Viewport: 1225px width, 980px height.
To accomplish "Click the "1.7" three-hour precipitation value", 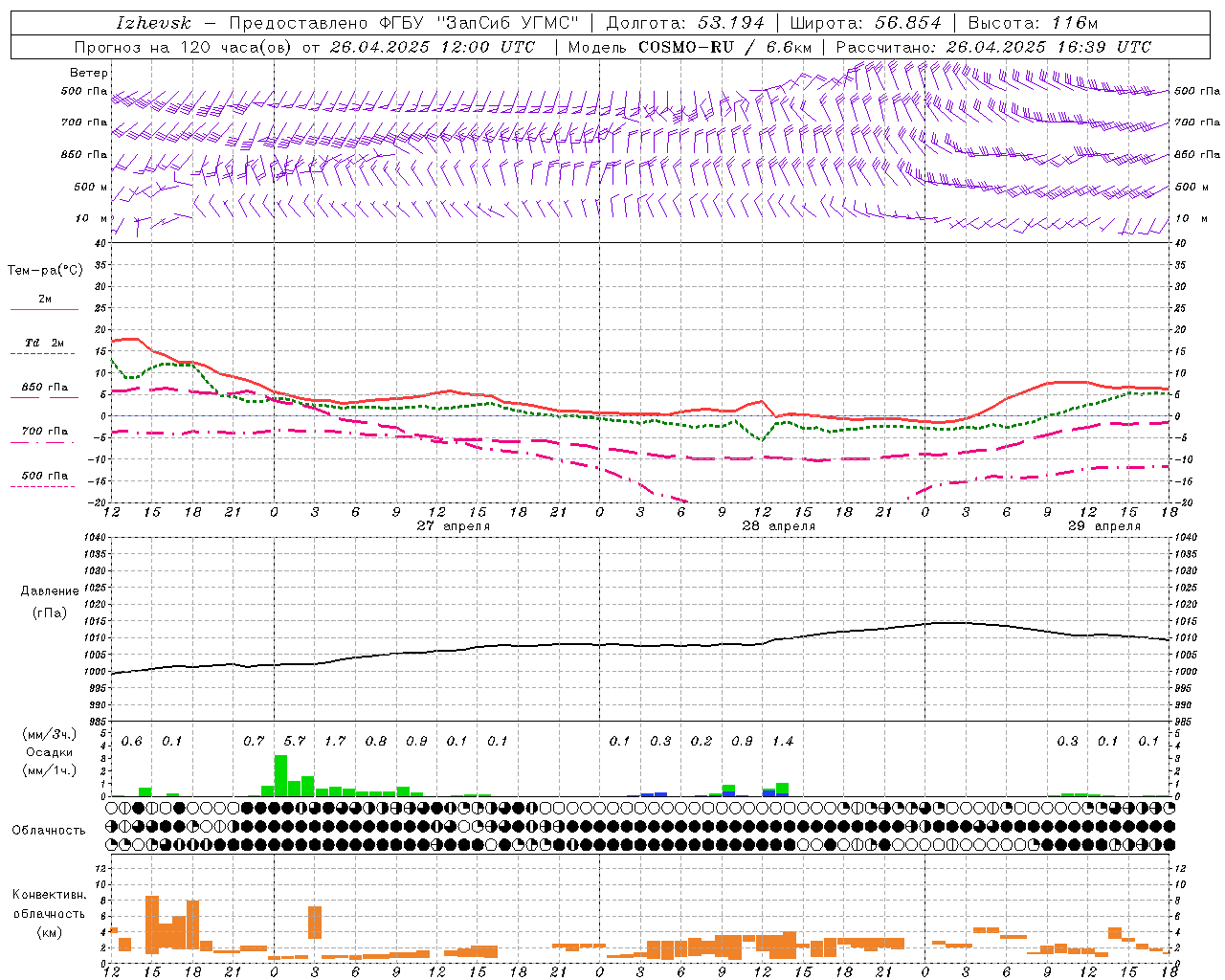I will pyautogui.click(x=335, y=742).
